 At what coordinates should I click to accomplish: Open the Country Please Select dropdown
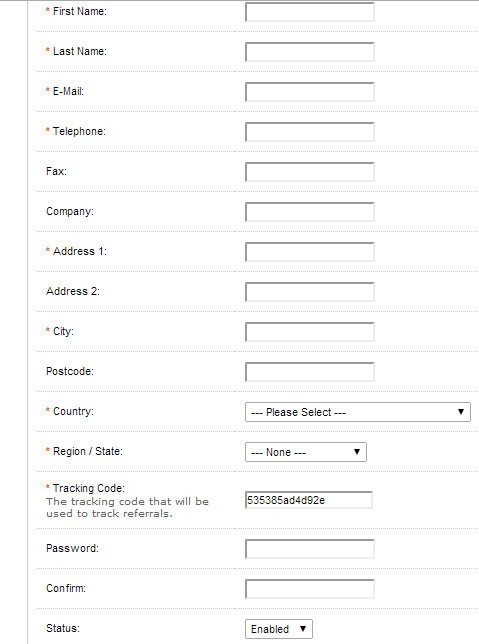[358, 412]
